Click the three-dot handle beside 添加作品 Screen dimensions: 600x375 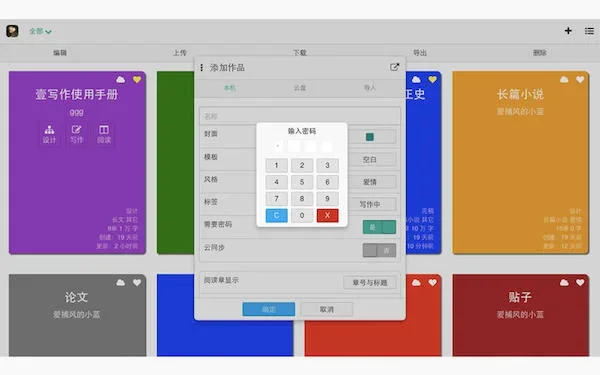tap(202, 68)
